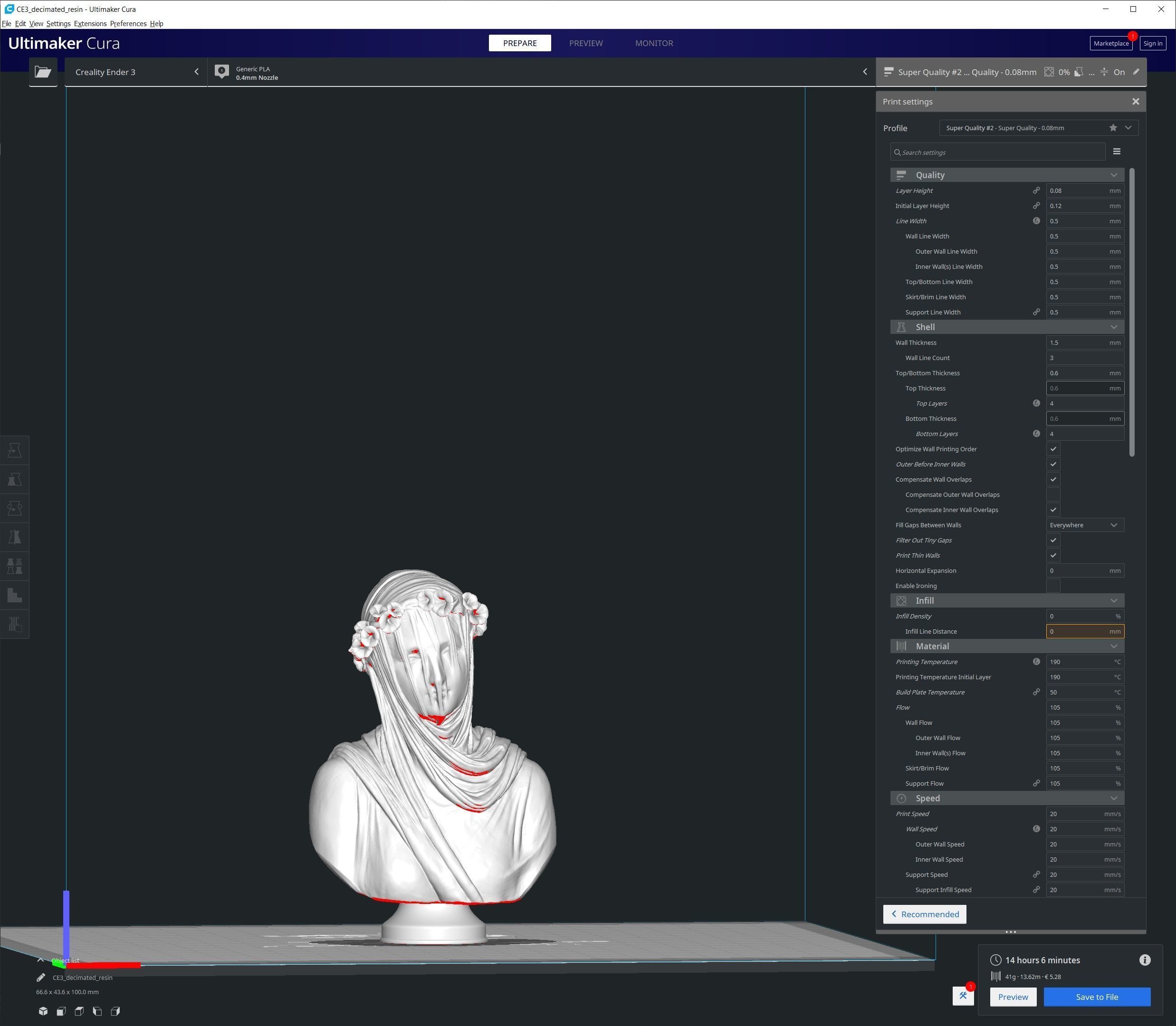Click the Infill Density value field
The image size is (1176, 1026).
(1085, 616)
